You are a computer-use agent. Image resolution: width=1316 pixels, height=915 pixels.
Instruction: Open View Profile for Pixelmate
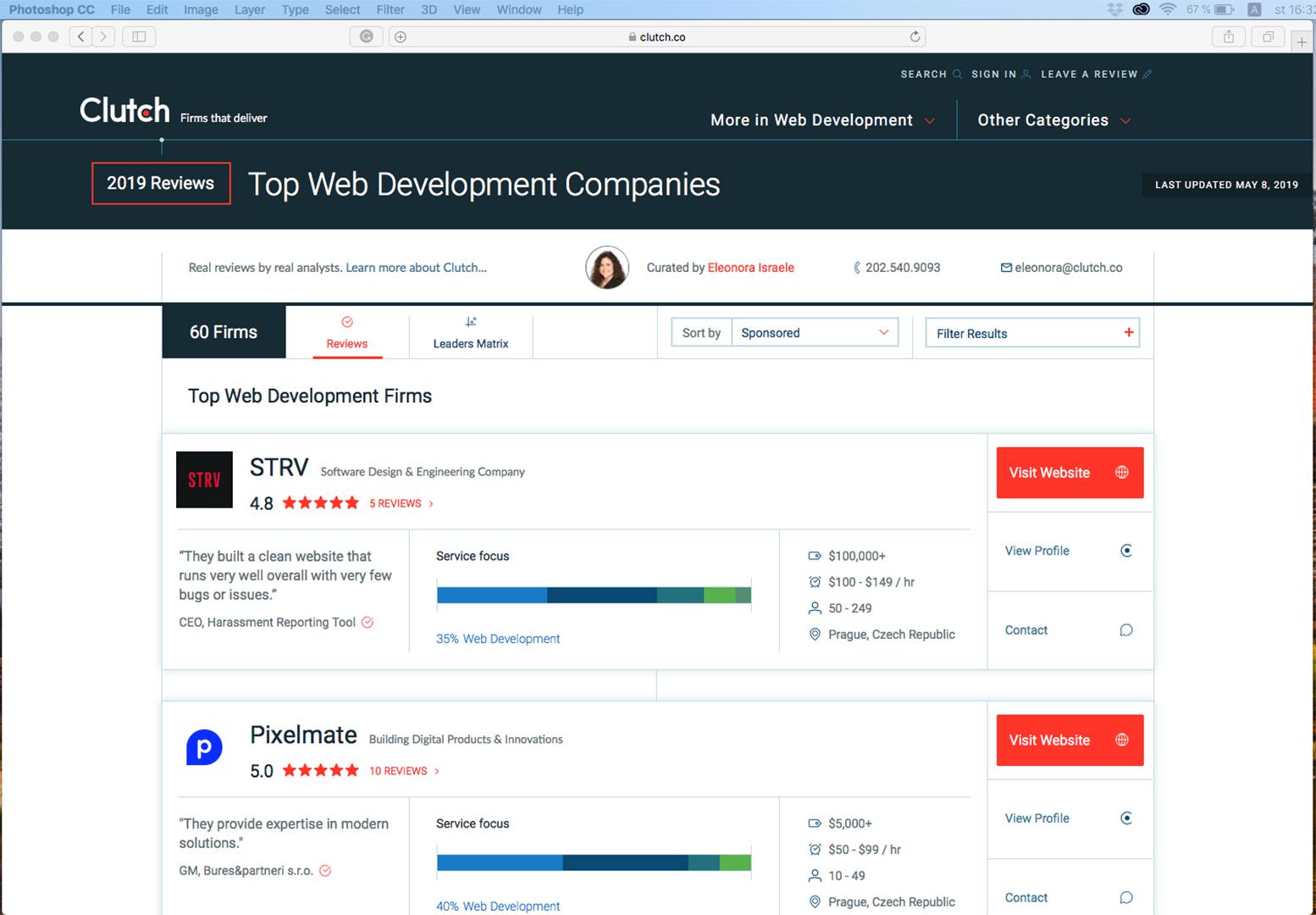pyautogui.click(x=1070, y=818)
